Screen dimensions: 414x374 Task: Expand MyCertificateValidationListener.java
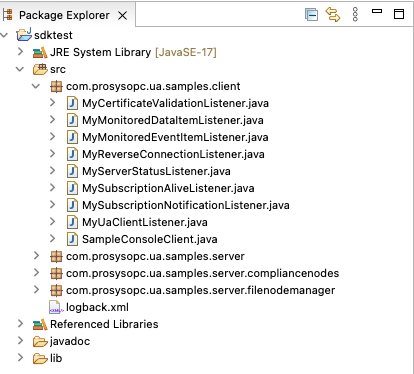pos(53,103)
